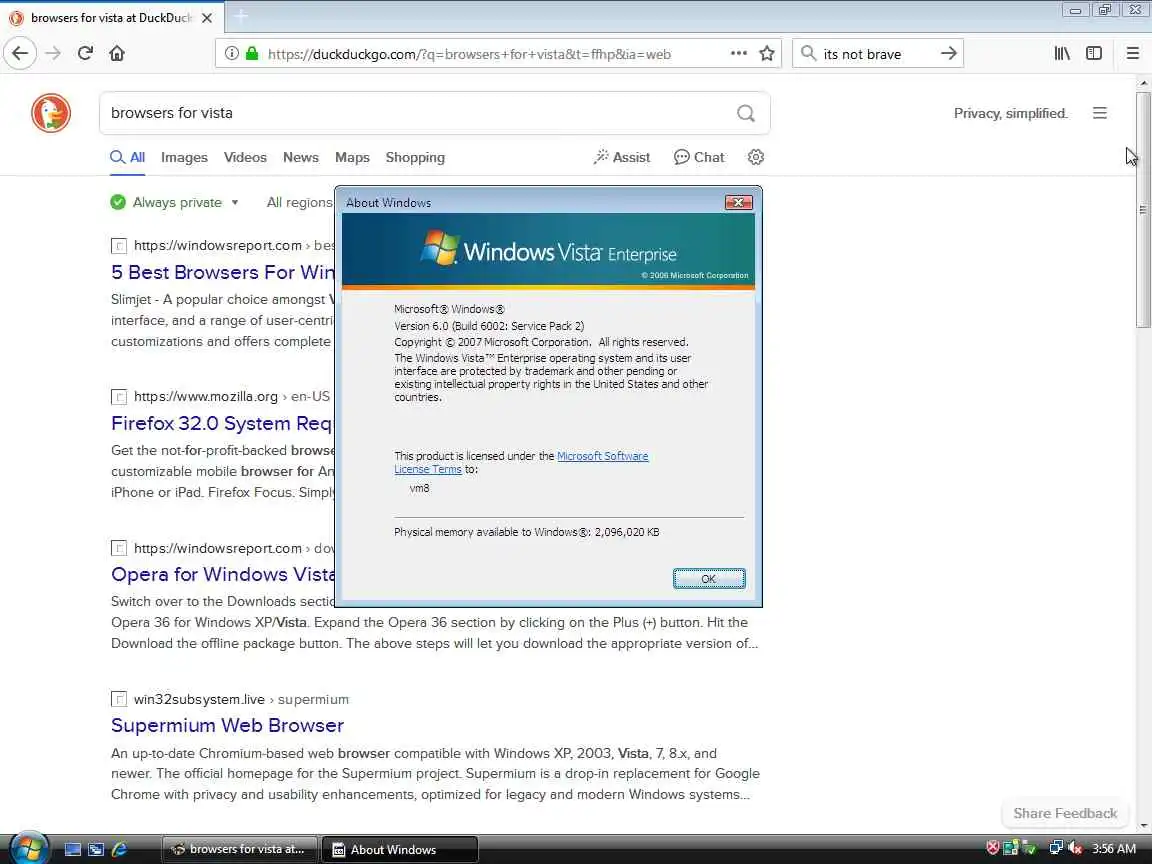Click the favicon beside windowsreport.com first result

(119, 246)
